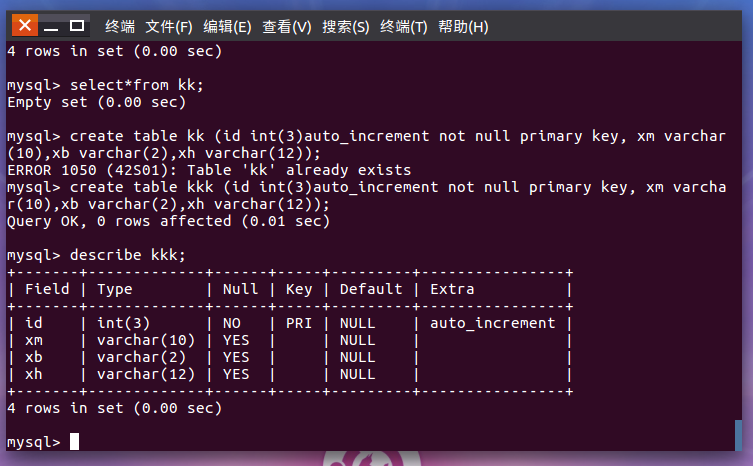753x466 pixels.
Task: Click the 'describe kkk;' command text
Action: 128,255
